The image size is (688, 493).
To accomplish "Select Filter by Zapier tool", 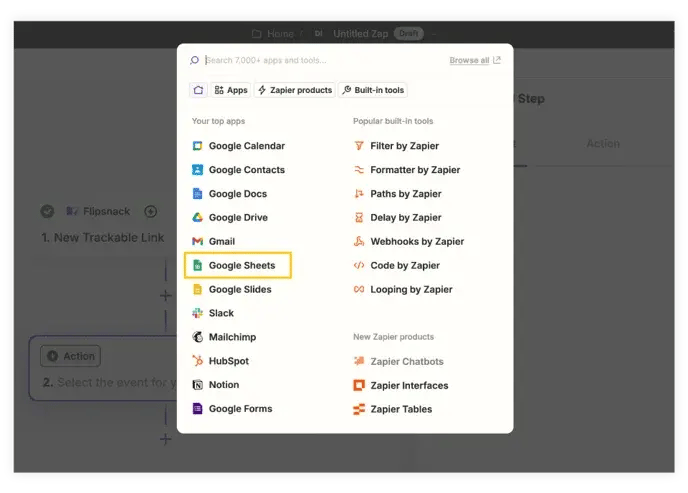I will 396,146.
